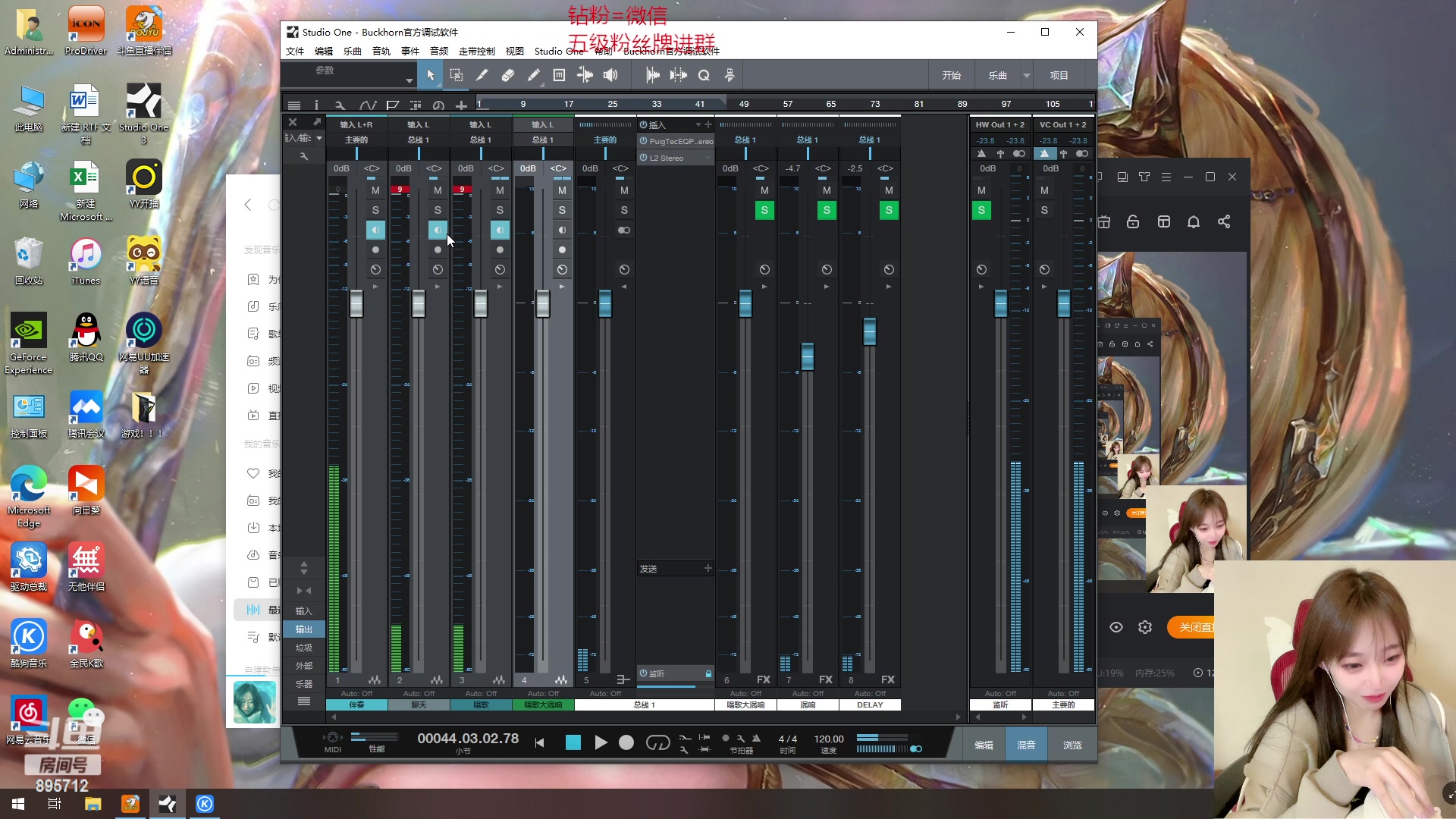Image resolution: width=1456 pixels, height=819 pixels.
Task: Bypass the L2 Stereo insert power button
Action: (x=643, y=158)
